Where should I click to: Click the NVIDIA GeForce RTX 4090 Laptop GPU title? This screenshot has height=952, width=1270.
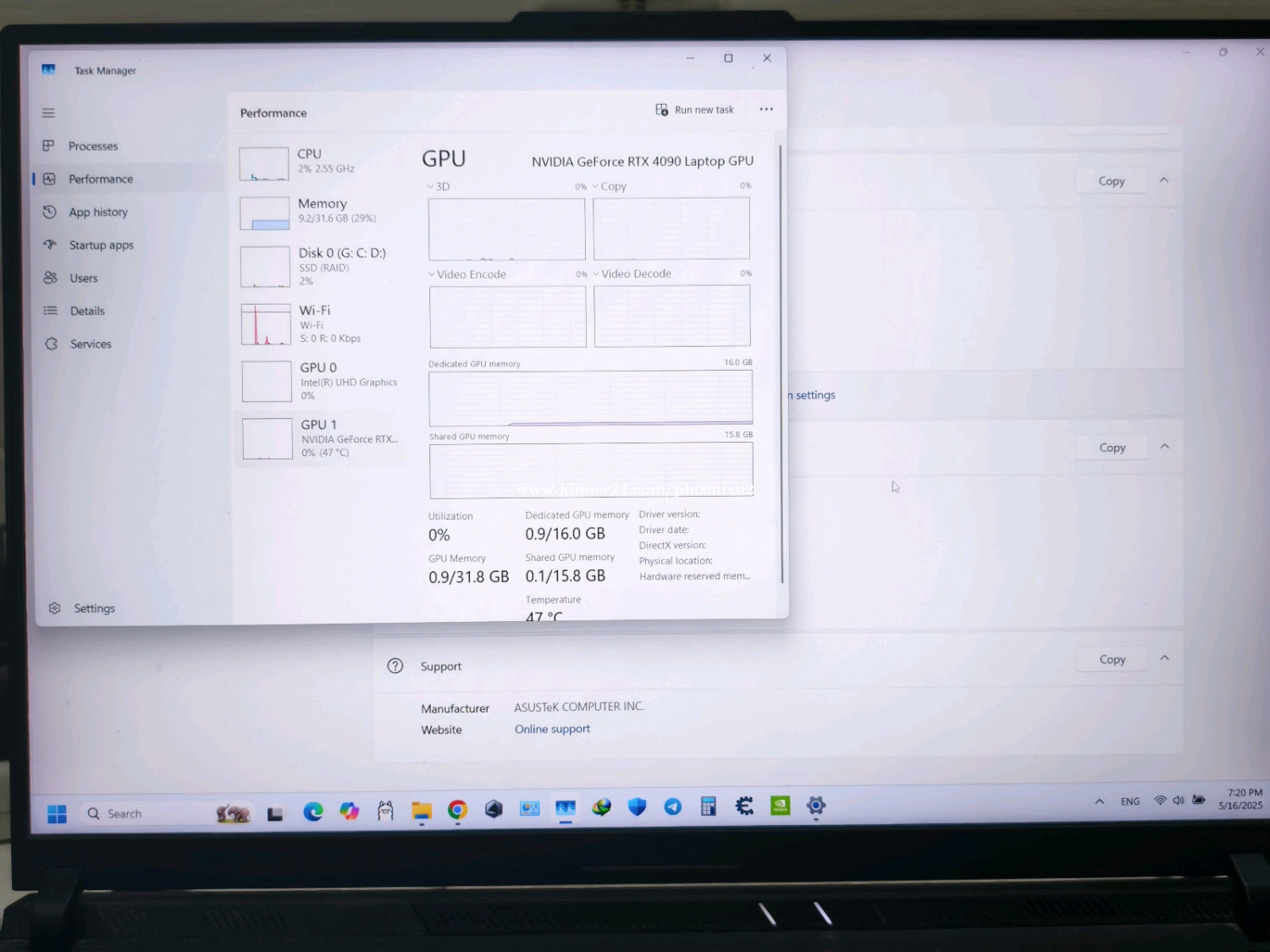pyautogui.click(x=642, y=161)
